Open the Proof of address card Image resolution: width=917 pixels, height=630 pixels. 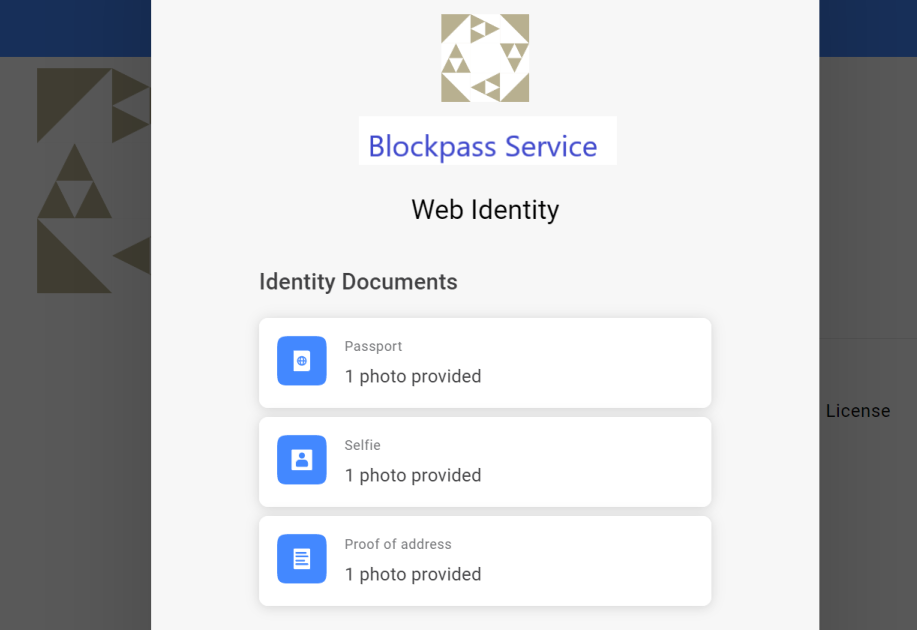click(x=485, y=560)
